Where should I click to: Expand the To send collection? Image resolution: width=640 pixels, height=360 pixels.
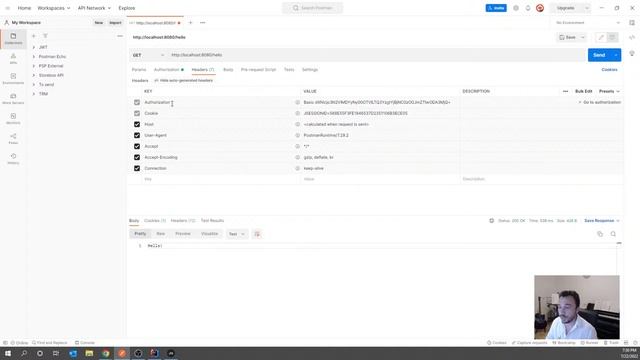pyautogui.click(x=34, y=85)
